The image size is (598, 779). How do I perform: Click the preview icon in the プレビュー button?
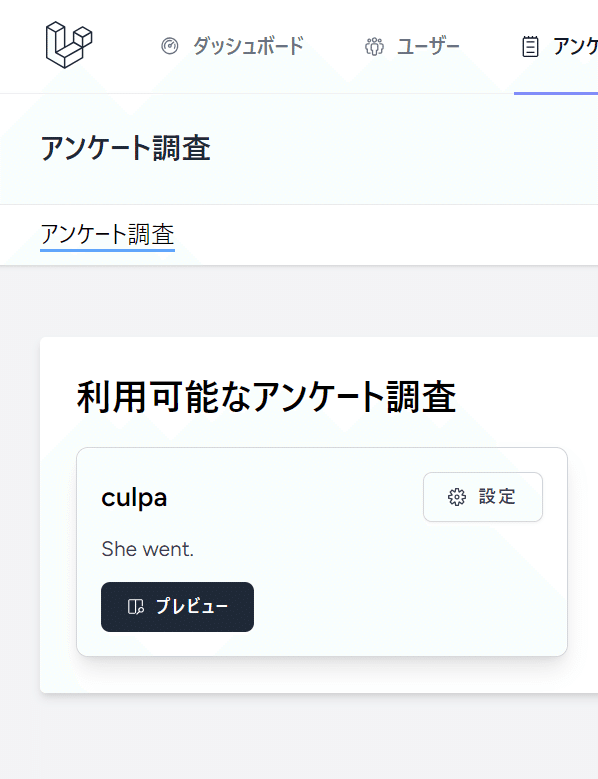point(136,607)
